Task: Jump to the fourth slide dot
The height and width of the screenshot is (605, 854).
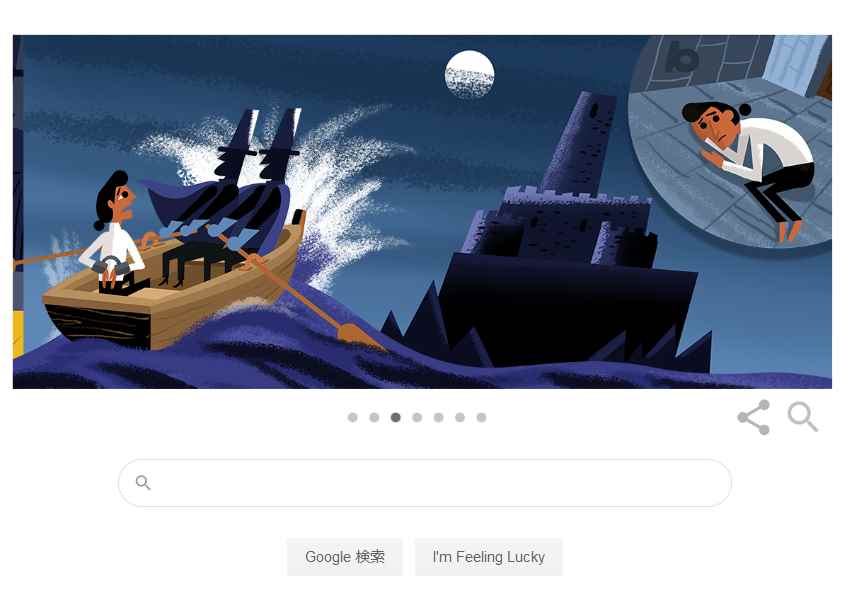Action: click(x=417, y=418)
